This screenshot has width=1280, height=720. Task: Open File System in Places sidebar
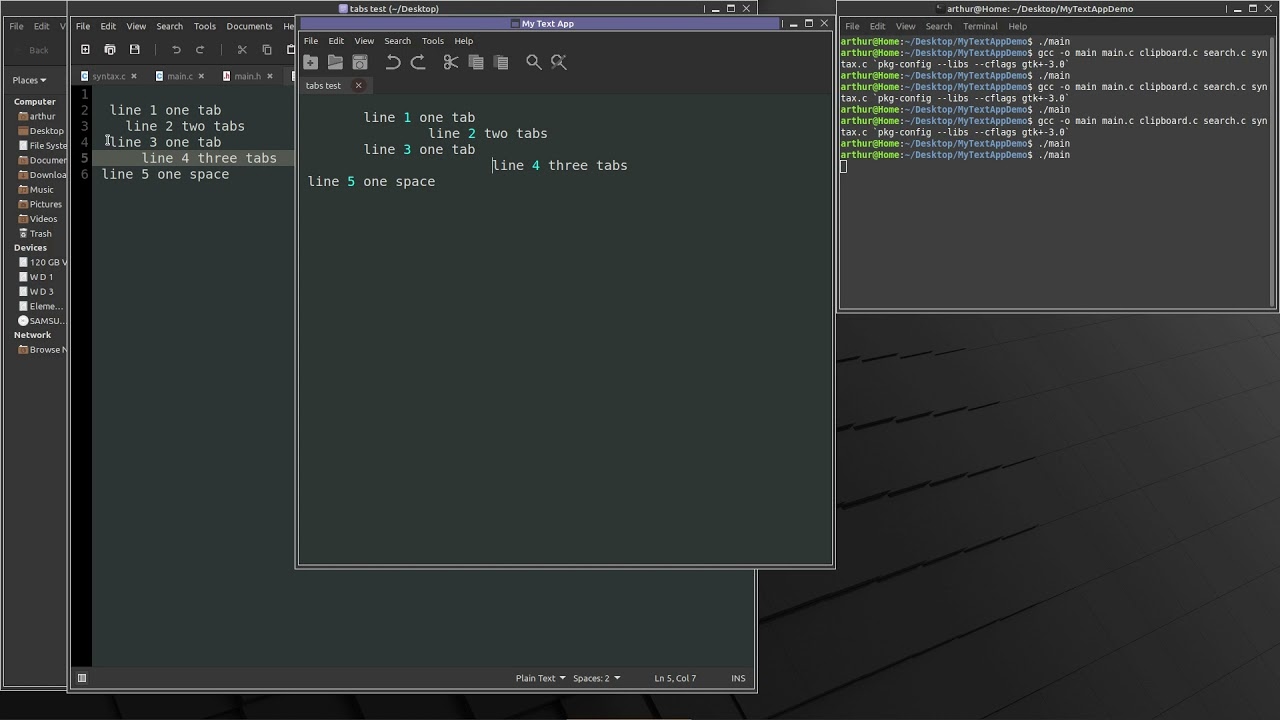tap(42, 146)
